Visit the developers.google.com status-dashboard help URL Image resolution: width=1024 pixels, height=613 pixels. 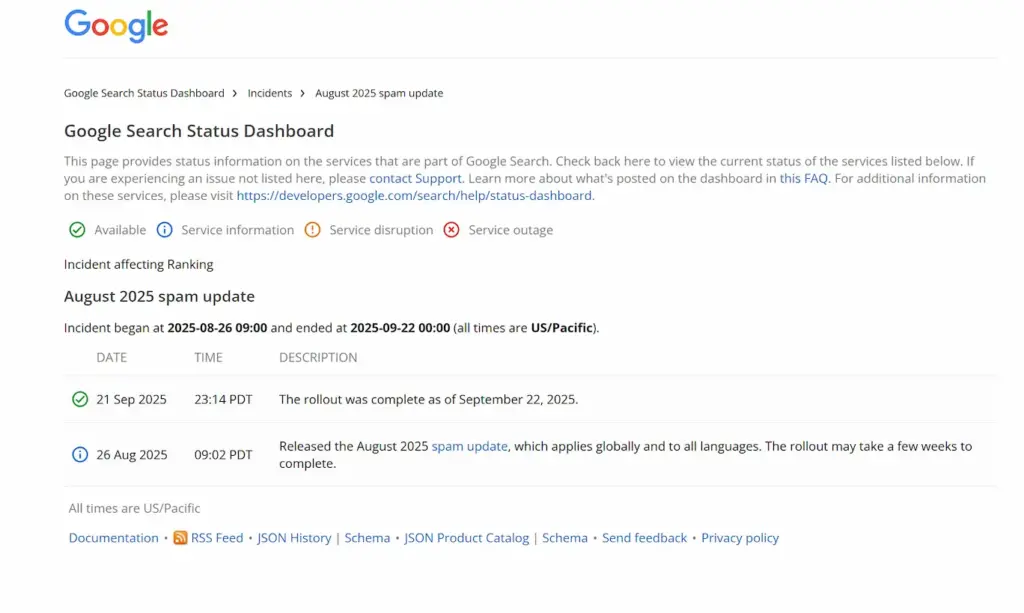click(414, 196)
